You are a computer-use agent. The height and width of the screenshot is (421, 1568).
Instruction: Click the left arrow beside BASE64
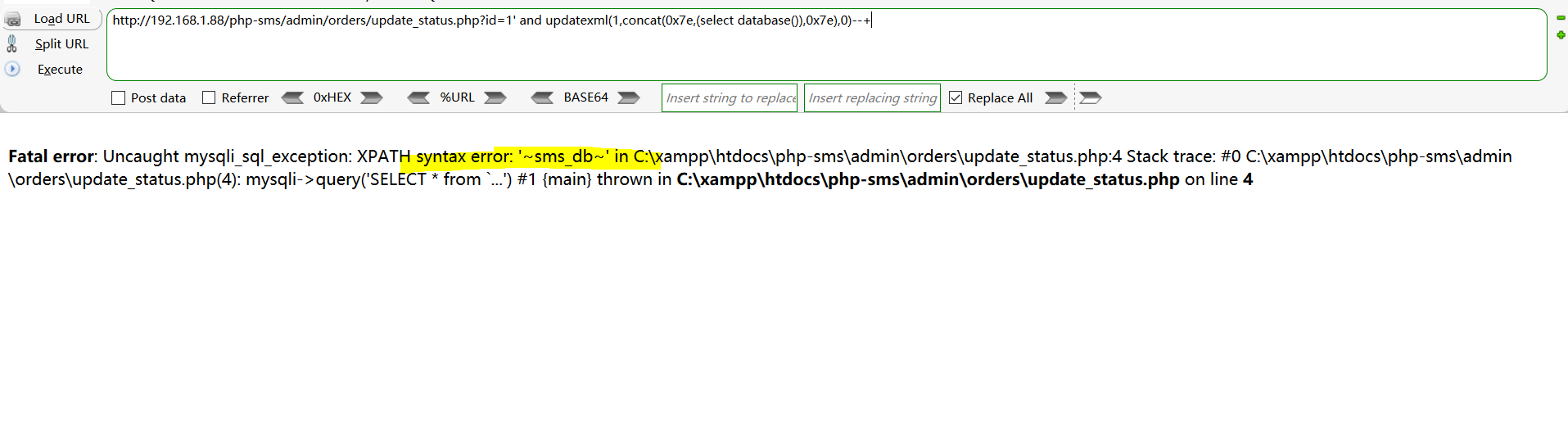[x=542, y=97]
